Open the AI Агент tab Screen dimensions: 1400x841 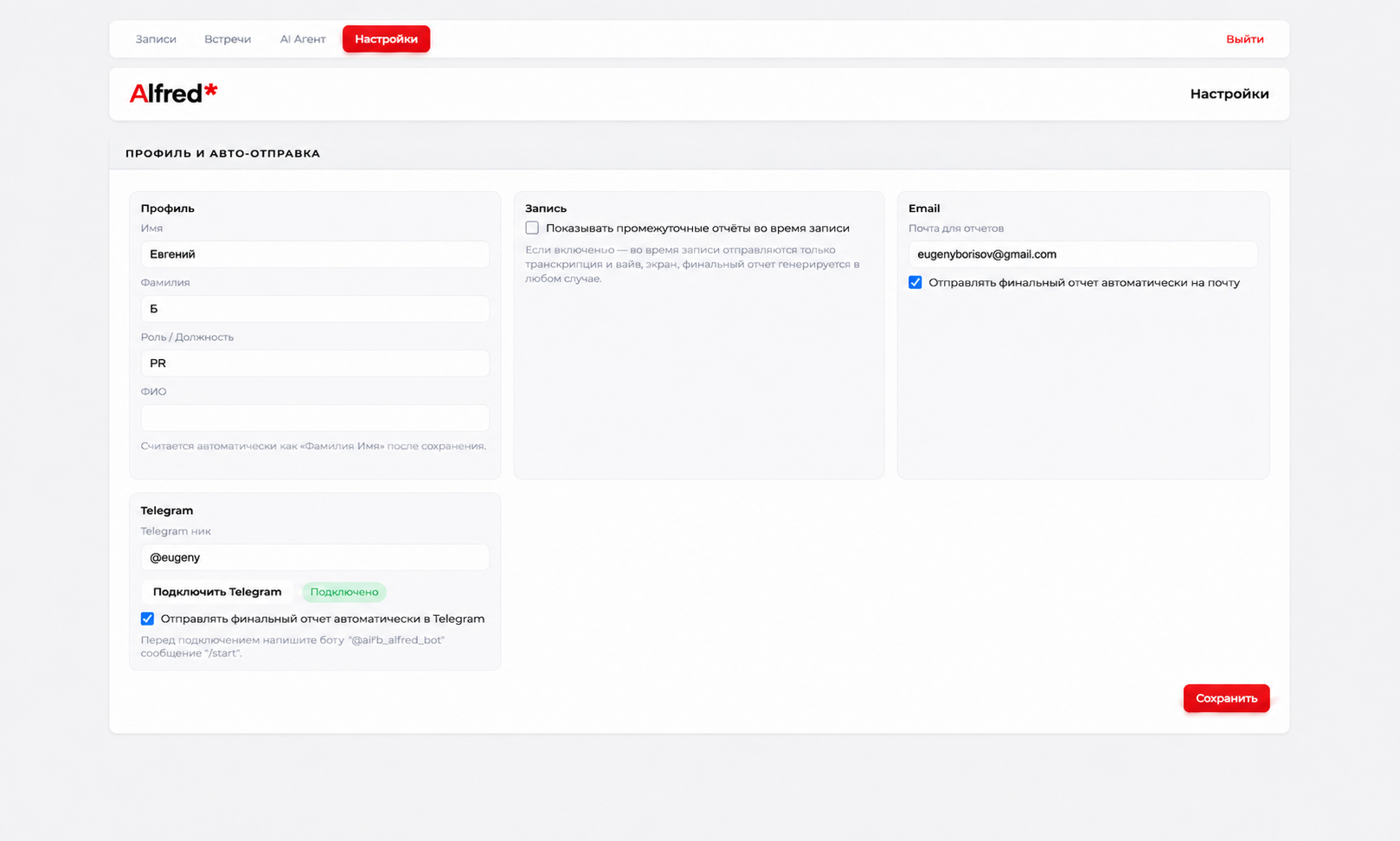click(x=303, y=39)
